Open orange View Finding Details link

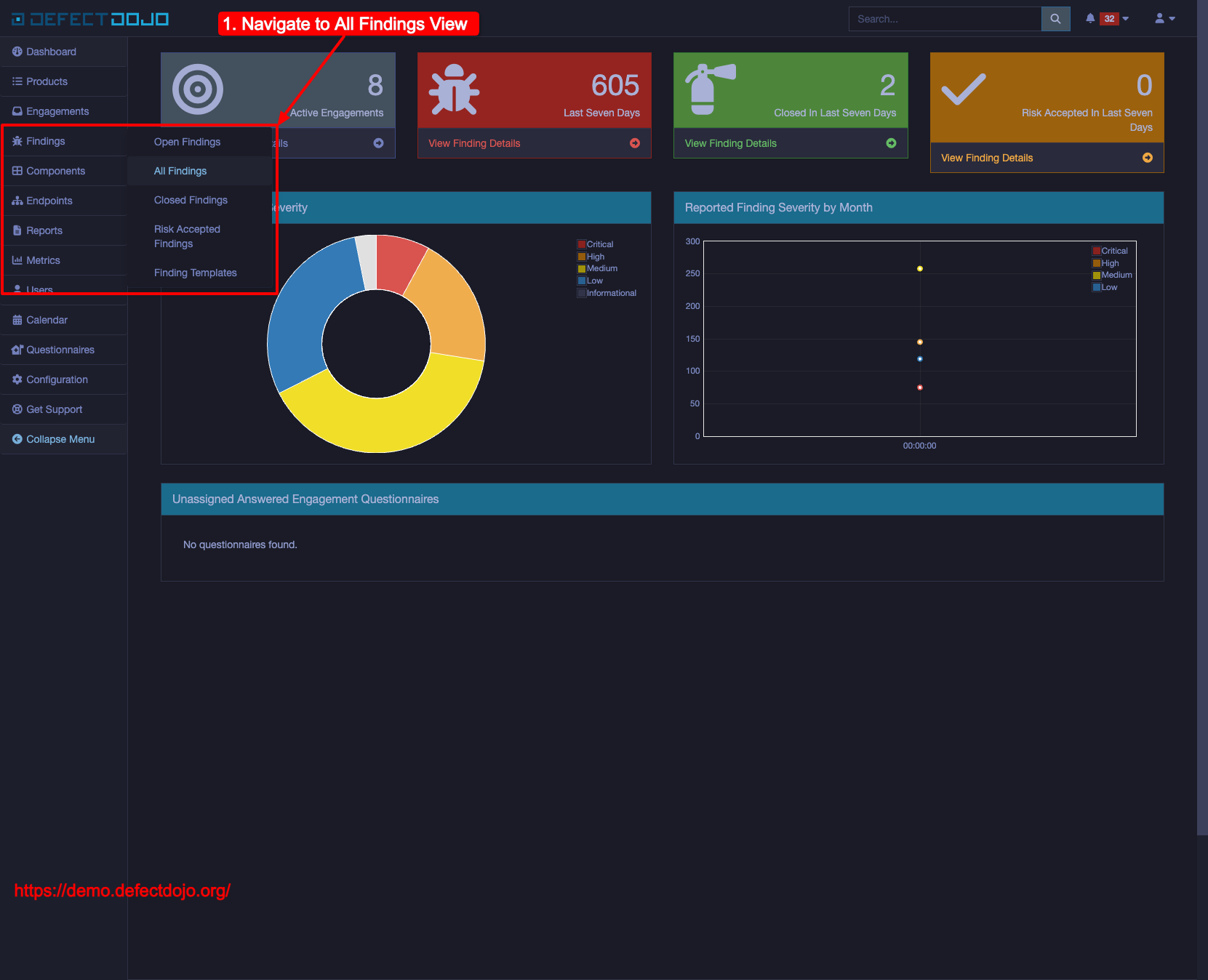987,158
